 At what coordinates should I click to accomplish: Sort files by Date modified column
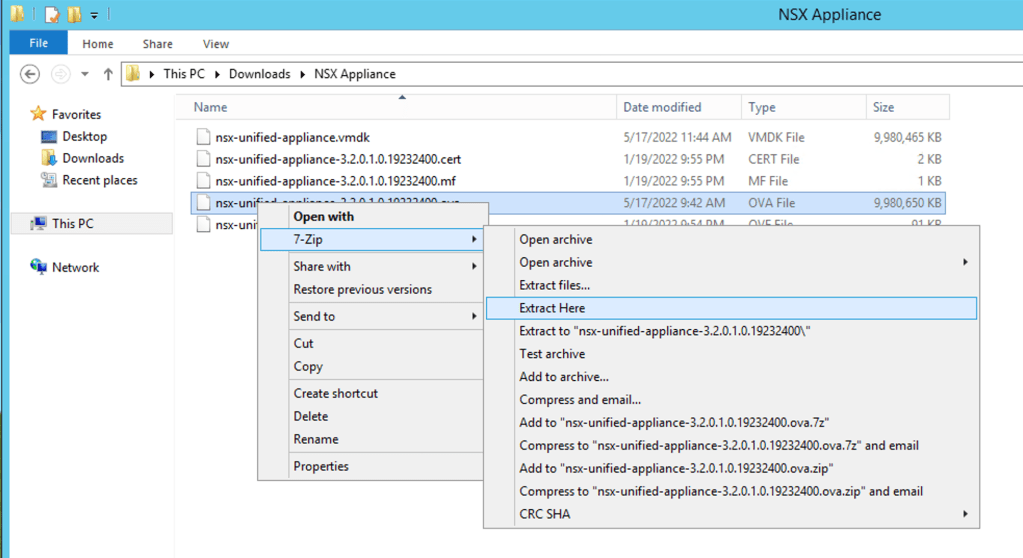coord(662,107)
